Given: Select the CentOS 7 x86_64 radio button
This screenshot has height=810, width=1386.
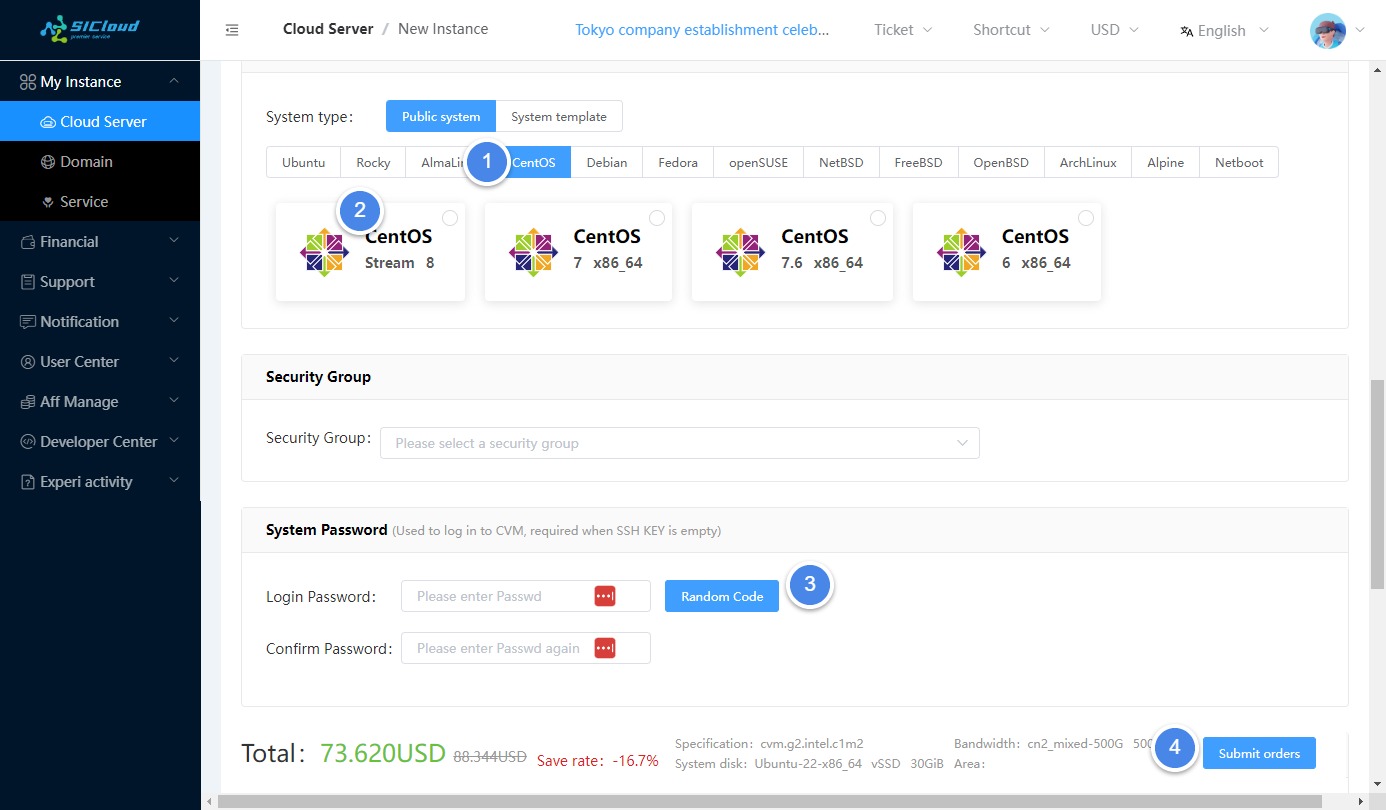Looking at the screenshot, I should pyautogui.click(x=657, y=218).
